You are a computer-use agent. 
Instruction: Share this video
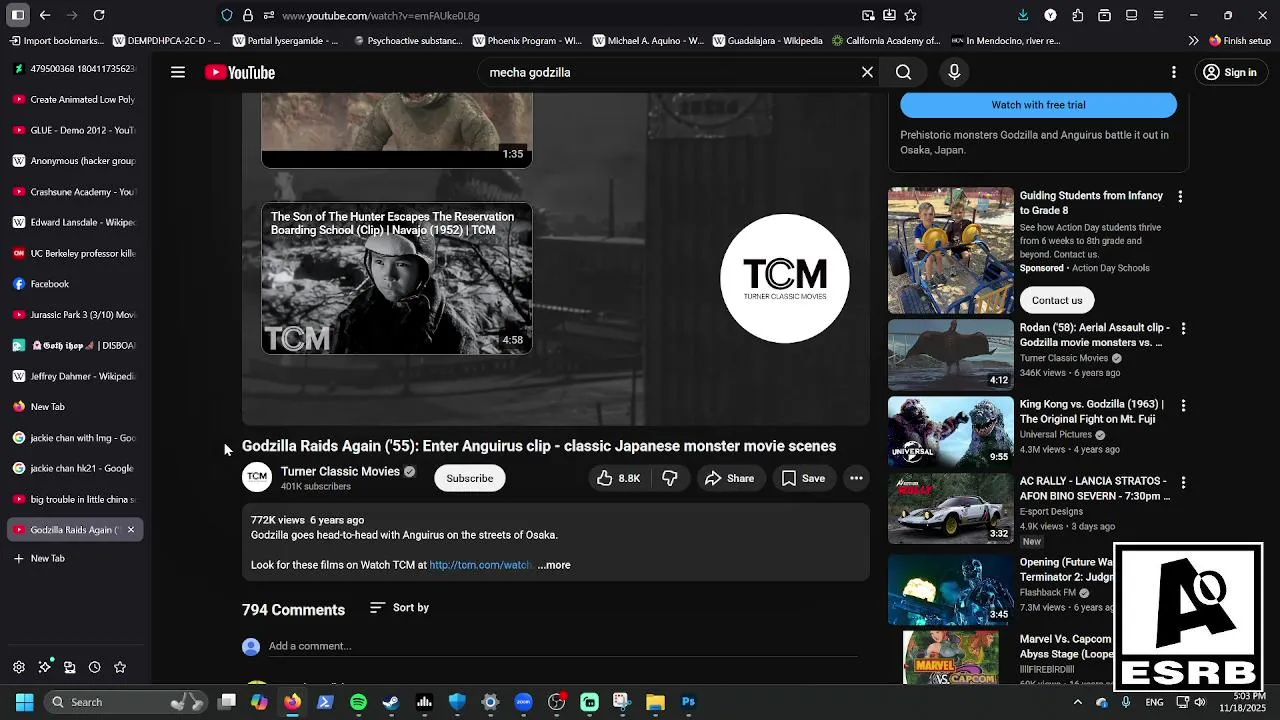coord(729,478)
